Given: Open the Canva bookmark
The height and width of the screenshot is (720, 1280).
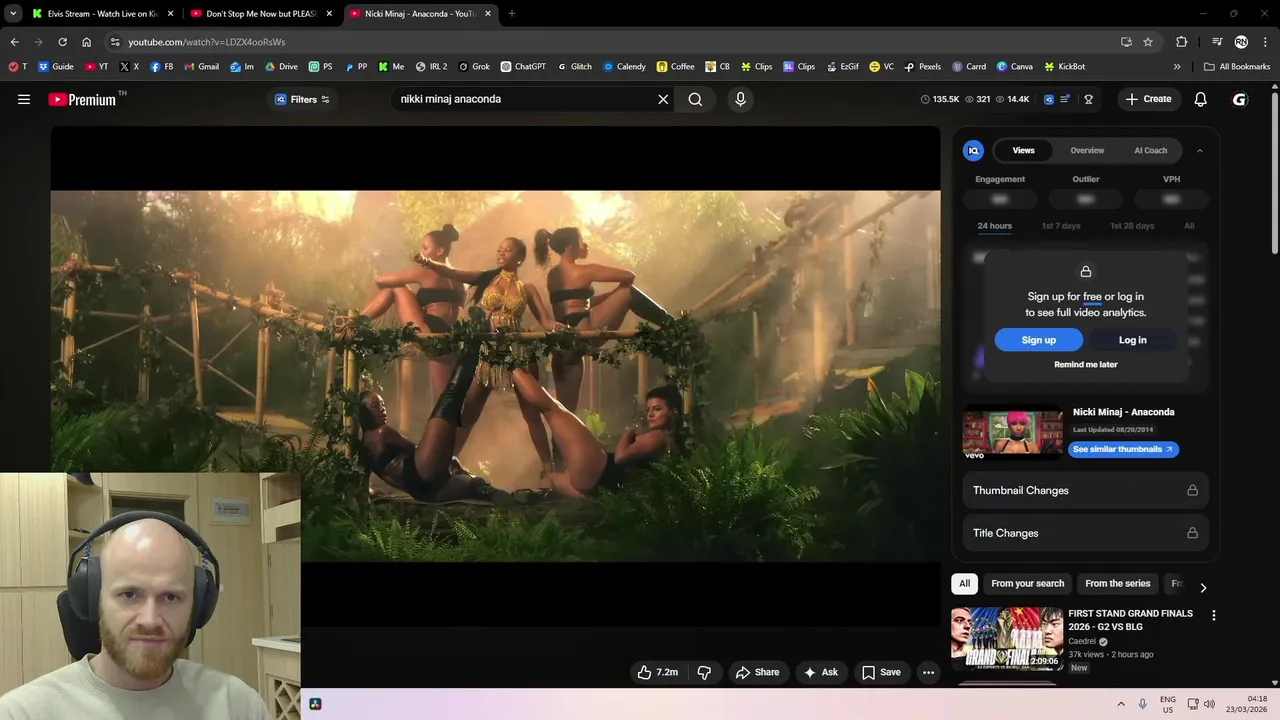Looking at the screenshot, I should coord(1014,67).
